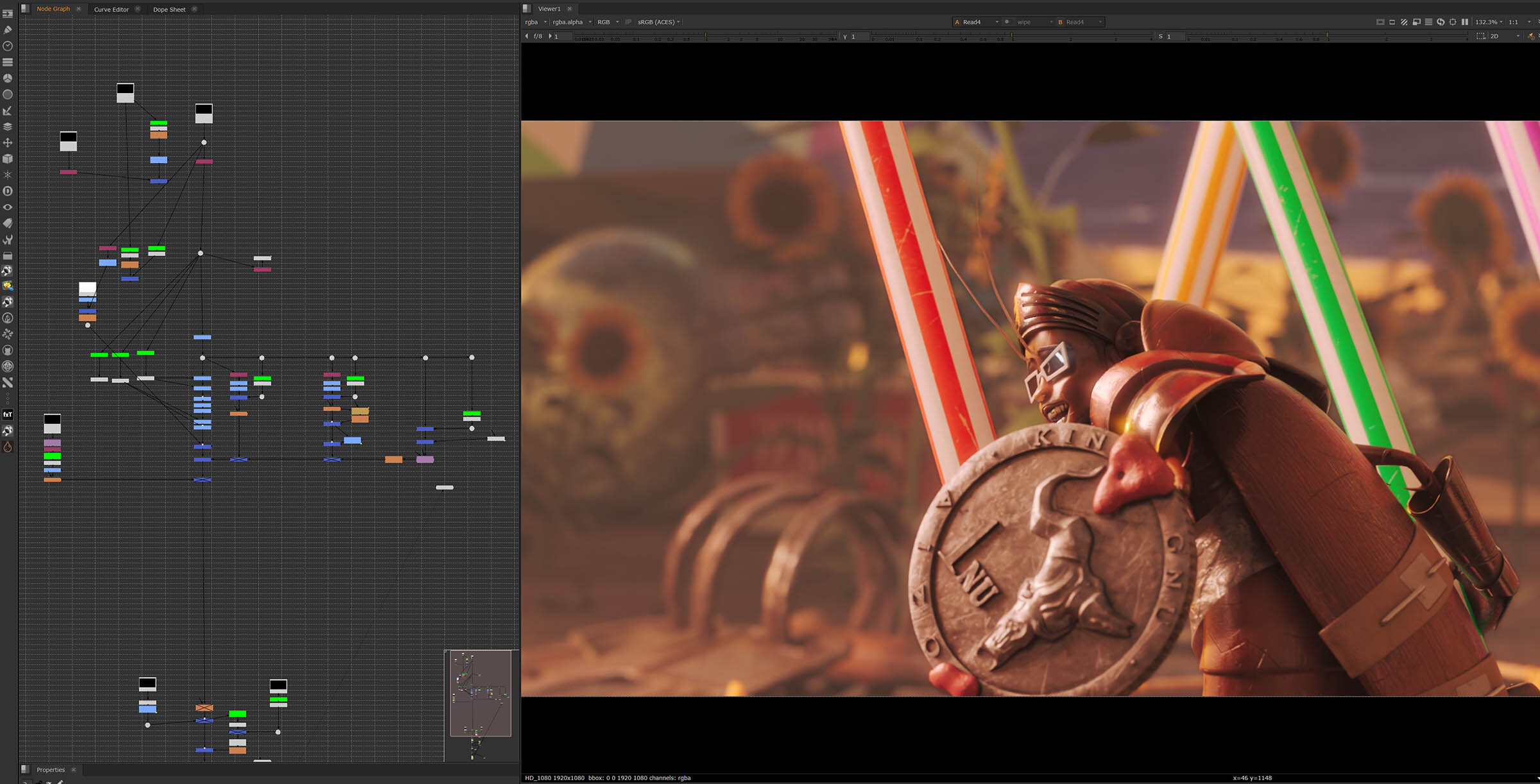Expand the sRGB (ACES) viewer process dropdown

coord(658,22)
